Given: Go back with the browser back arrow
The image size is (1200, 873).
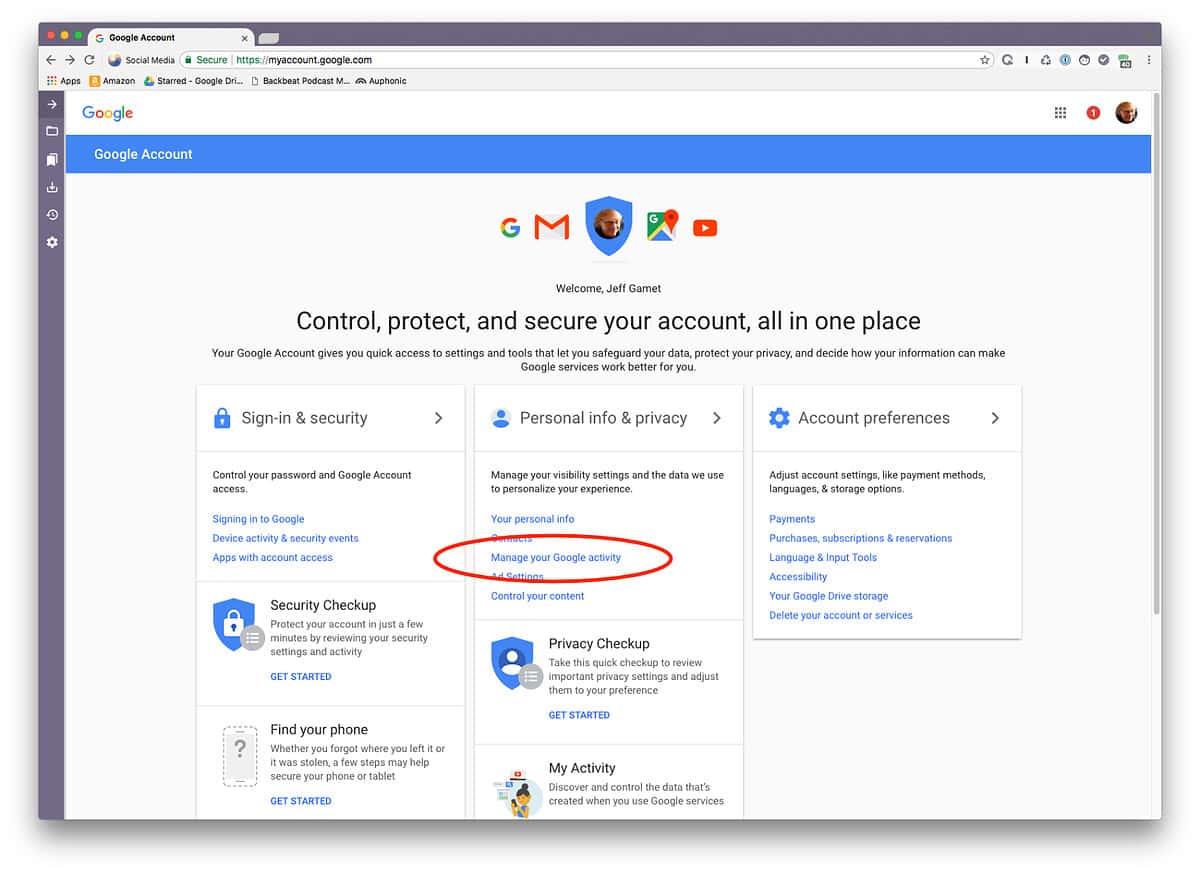Looking at the screenshot, I should click(51, 60).
